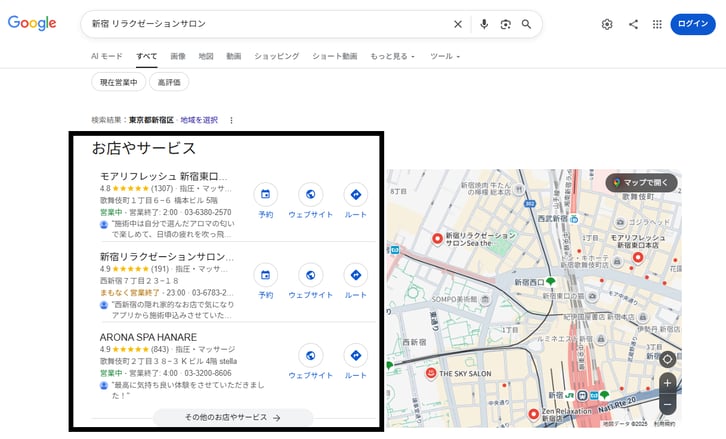The width and height of the screenshot is (726, 439).
Task: Select Zen Relaxation 新宿店 map pin
Action: [x=533, y=414]
